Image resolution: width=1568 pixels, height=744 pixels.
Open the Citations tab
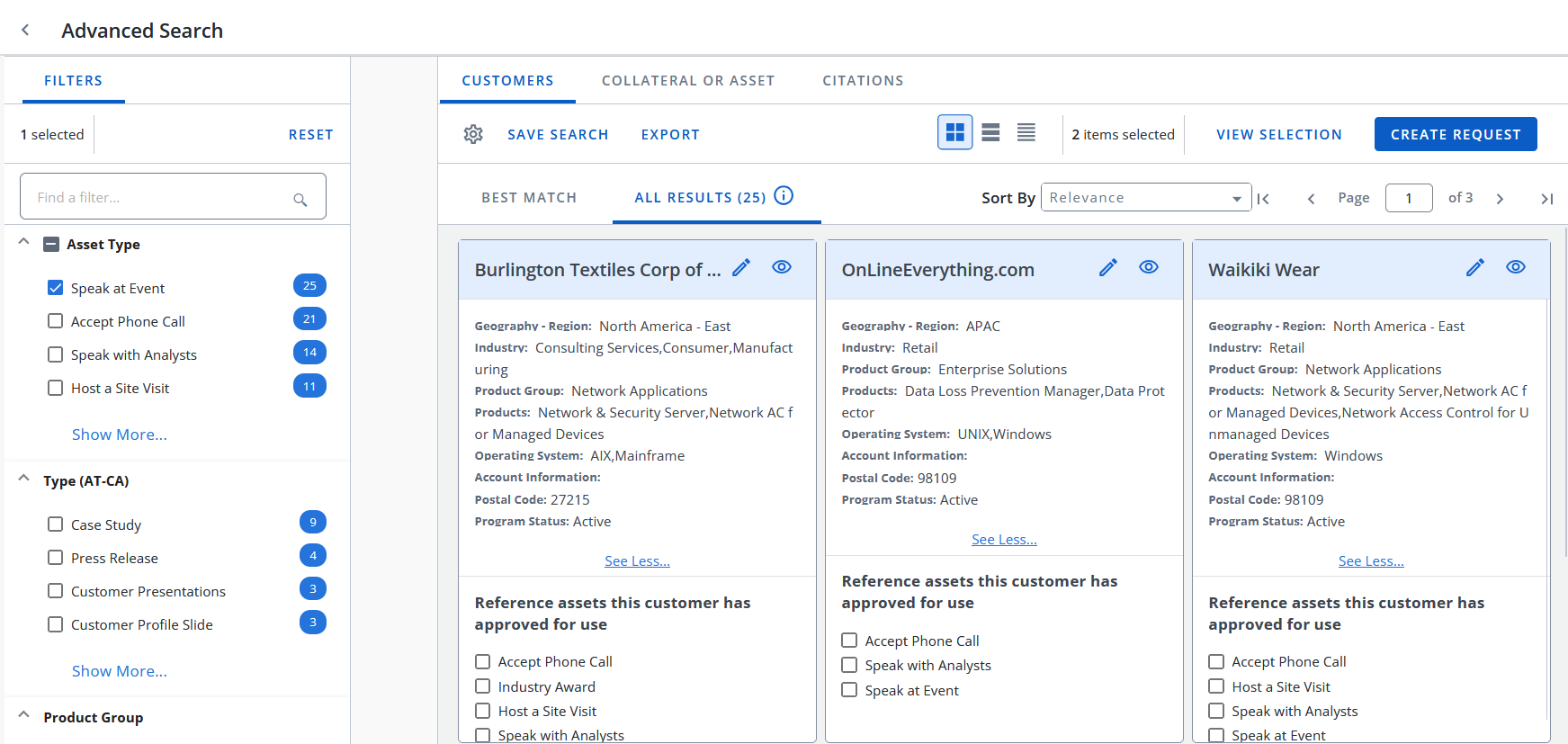coord(863,81)
